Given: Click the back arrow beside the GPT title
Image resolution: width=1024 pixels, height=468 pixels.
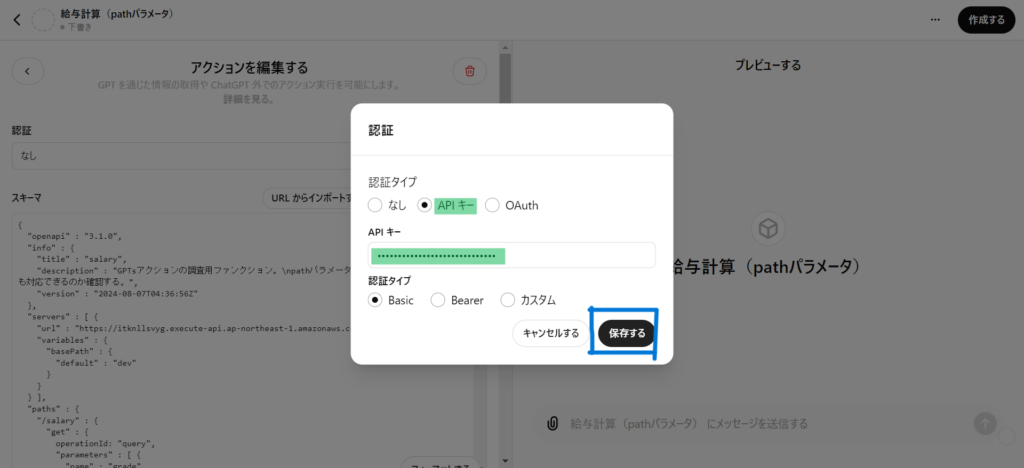Looking at the screenshot, I should [16, 19].
